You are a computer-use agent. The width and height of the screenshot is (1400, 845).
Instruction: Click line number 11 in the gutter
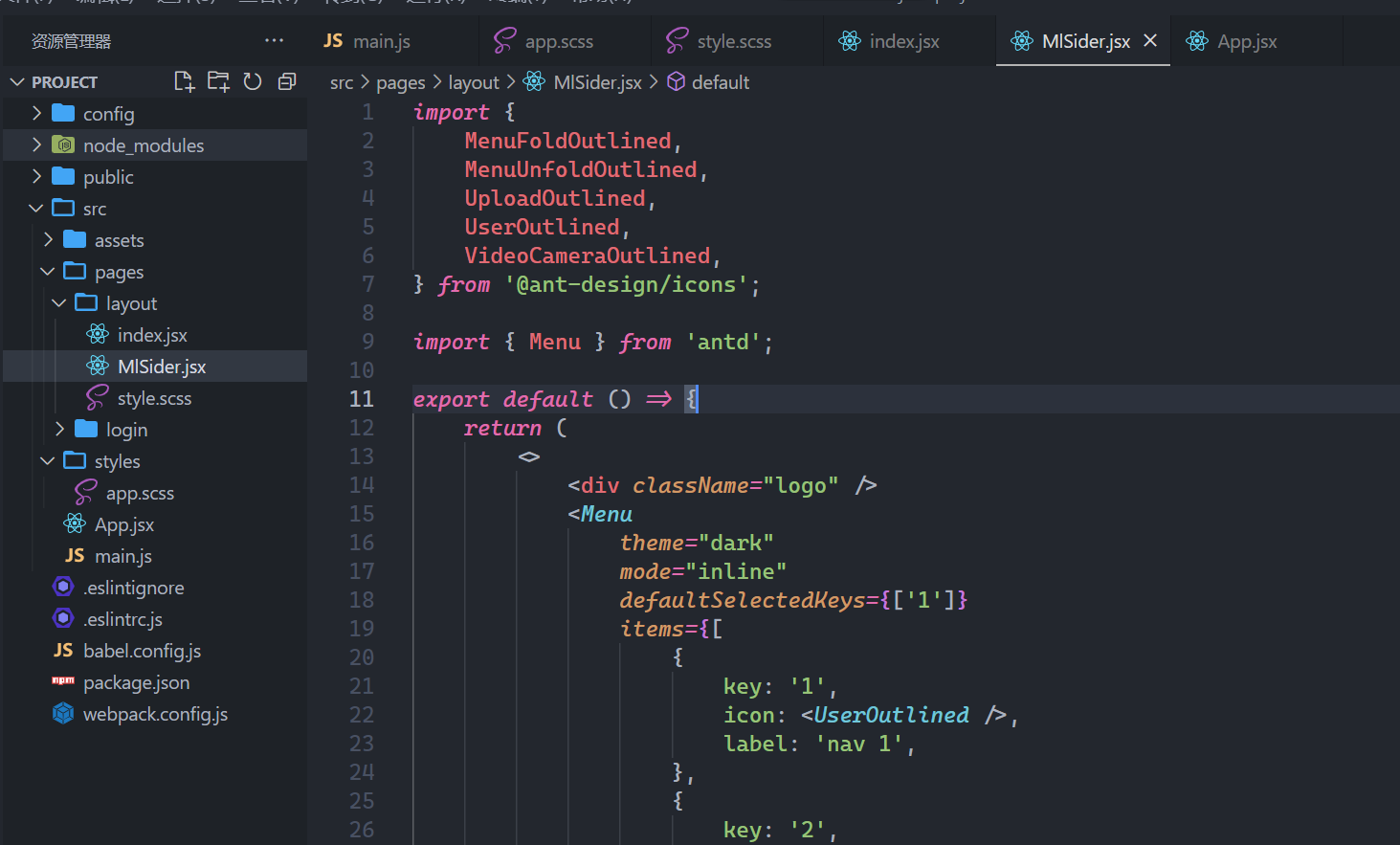361,399
